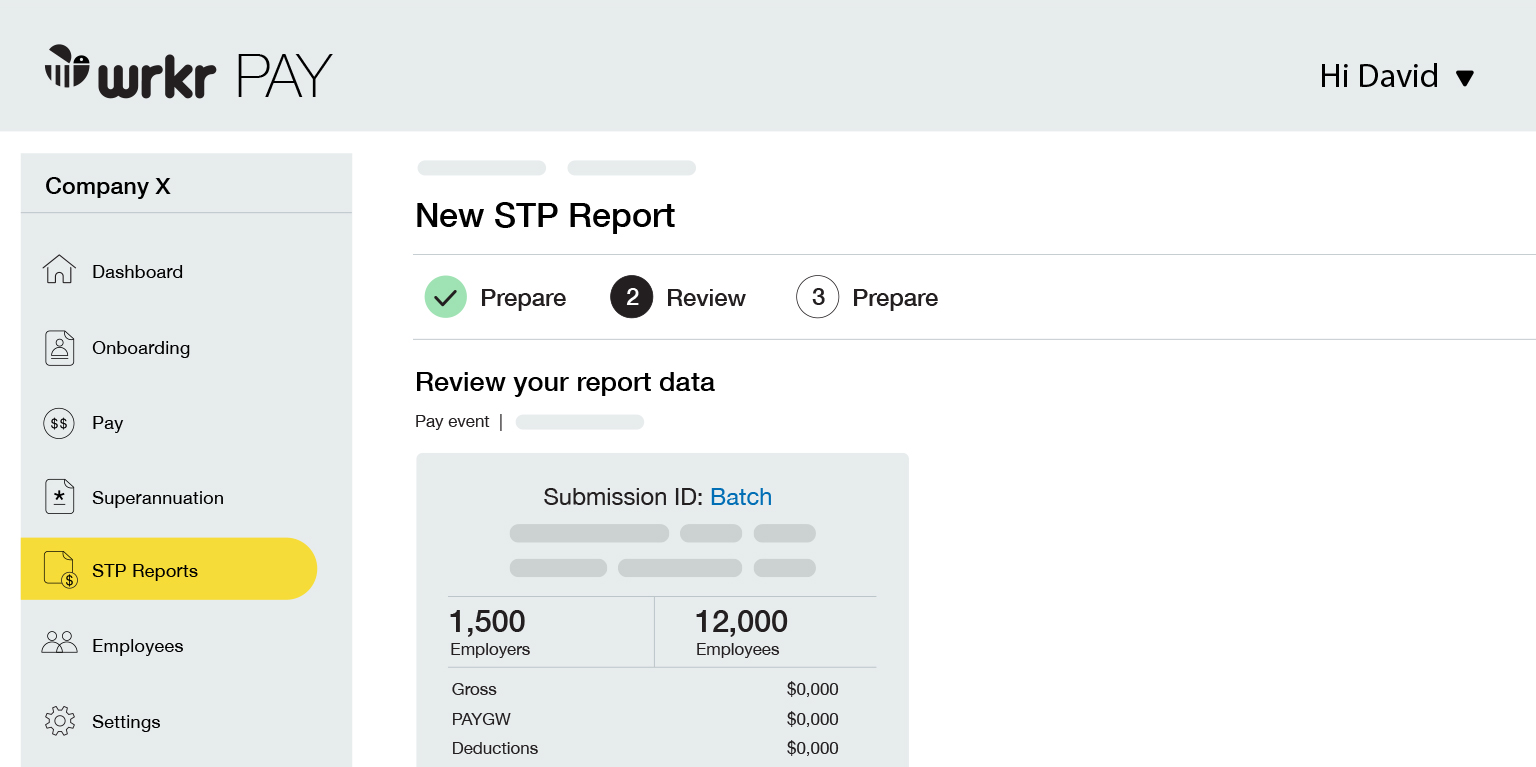Click the Employees people icon
The height and width of the screenshot is (767, 1536).
click(59, 644)
